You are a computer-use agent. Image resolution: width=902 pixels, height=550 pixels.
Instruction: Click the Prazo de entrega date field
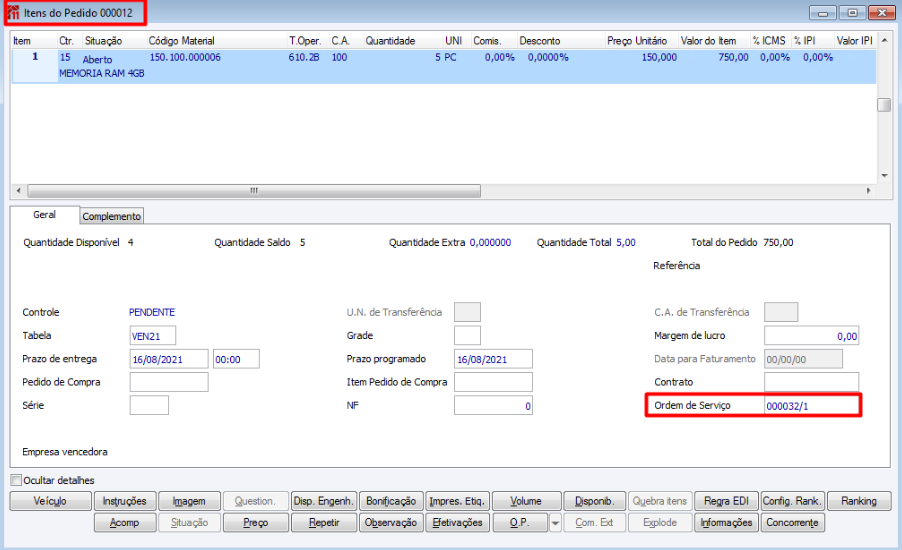point(169,359)
